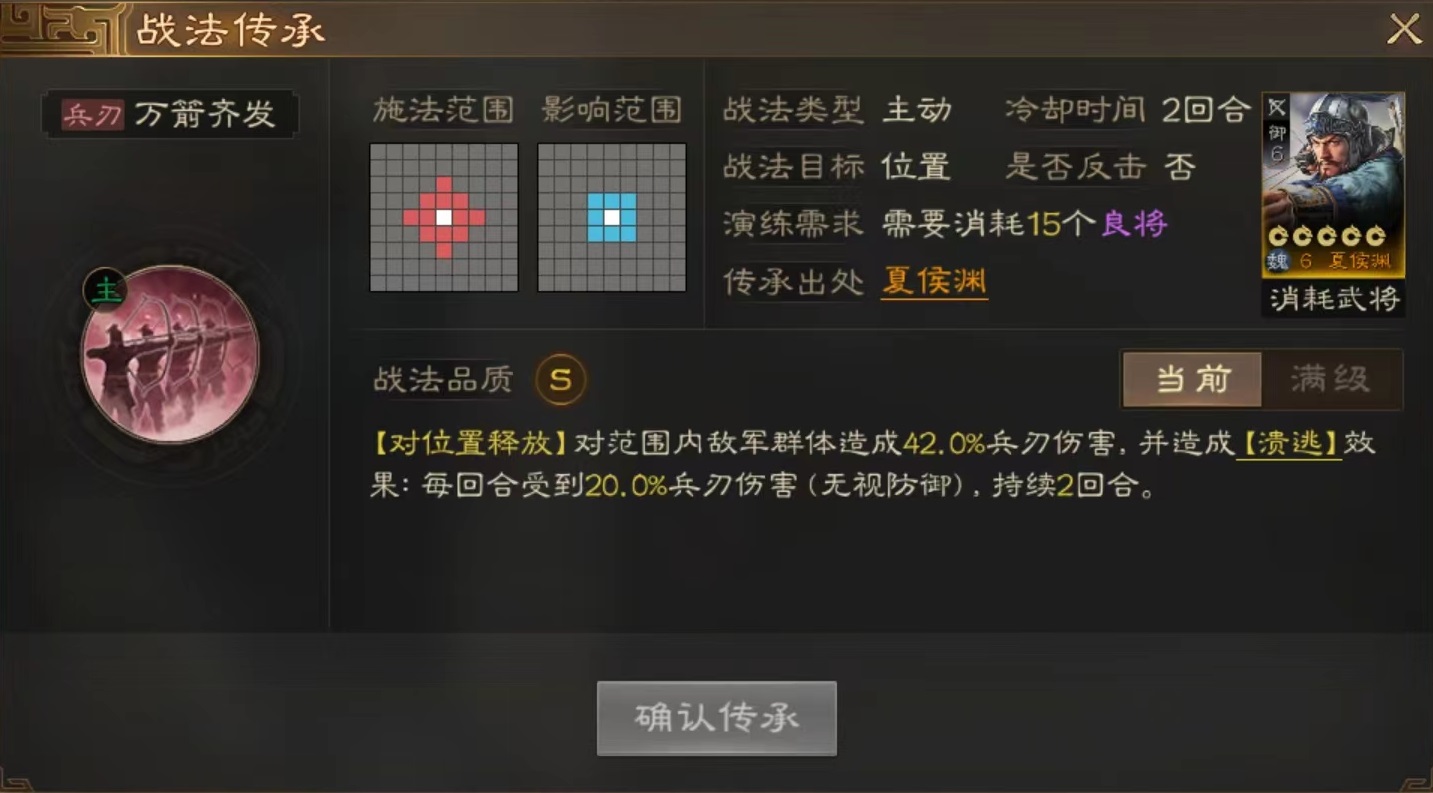This screenshot has width=1433, height=793.
Task: Click the gold star row on general card
Action: (x=1326, y=237)
